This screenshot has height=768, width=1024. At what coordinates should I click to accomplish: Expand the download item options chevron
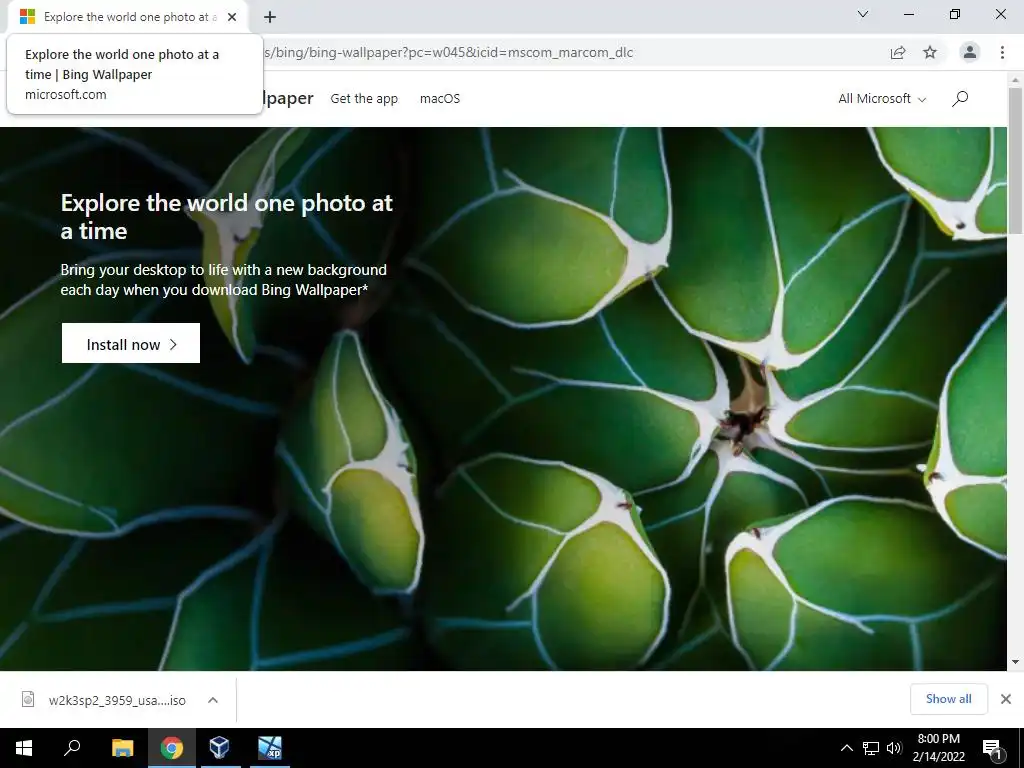coord(213,700)
